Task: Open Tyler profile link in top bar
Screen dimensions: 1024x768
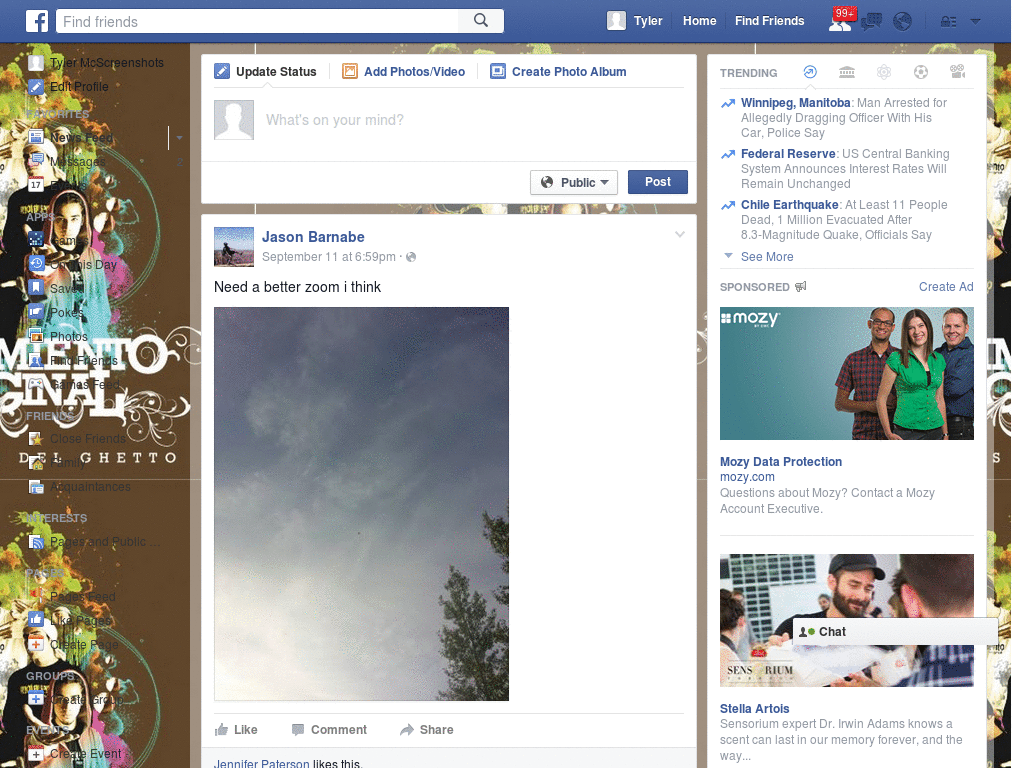Action: point(648,21)
